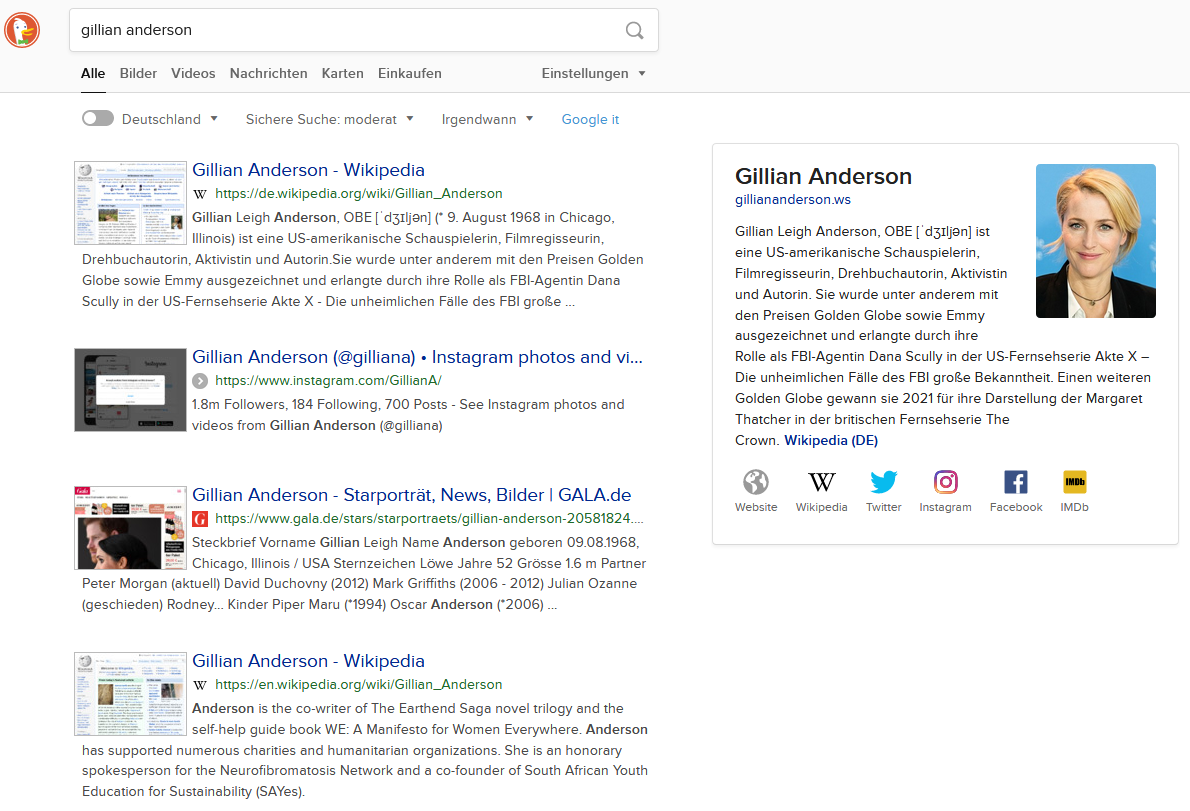Switch to the Nachrichten tab
The image size is (1190, 811).
(268, 74)
